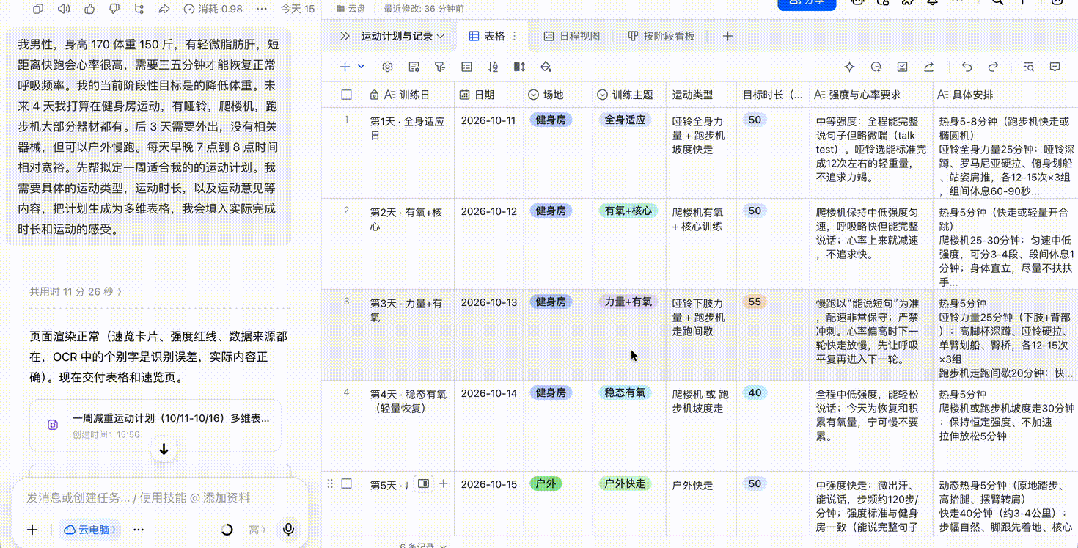
Task: Open the filter funnel icon
Action: (x=440, y=67)
